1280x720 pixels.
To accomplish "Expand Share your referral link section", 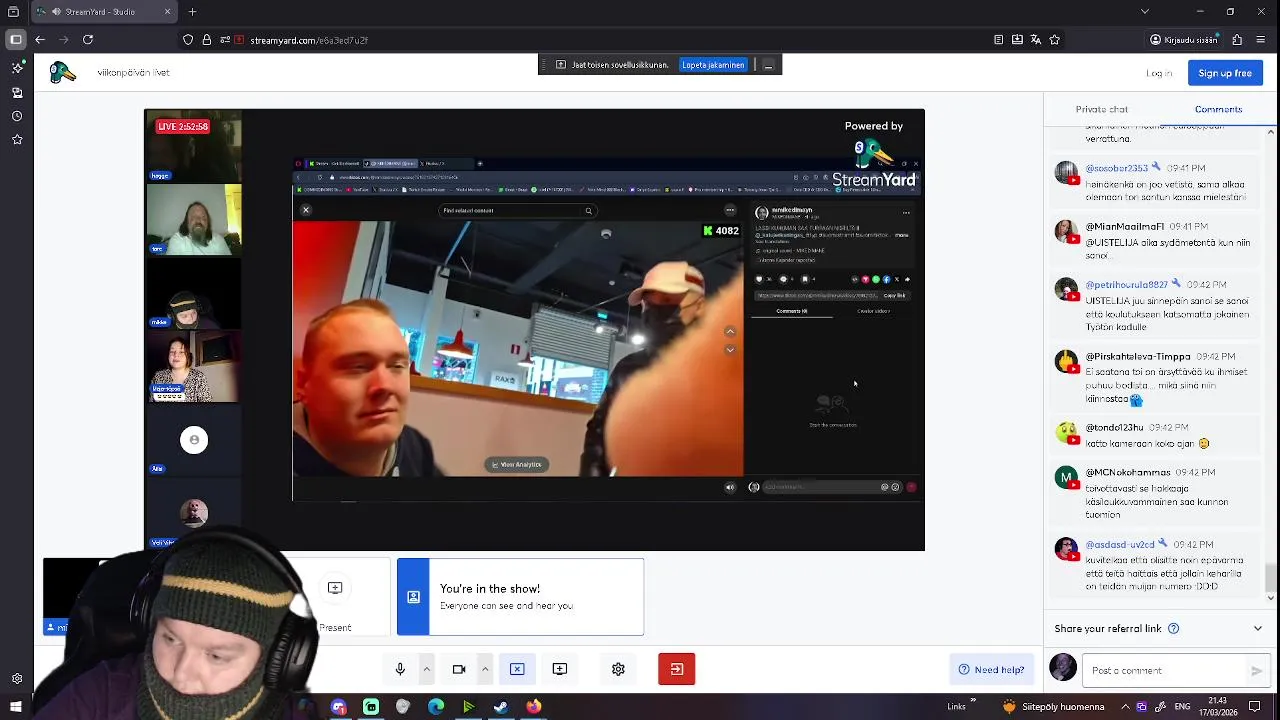I will tap(1257, 628).
